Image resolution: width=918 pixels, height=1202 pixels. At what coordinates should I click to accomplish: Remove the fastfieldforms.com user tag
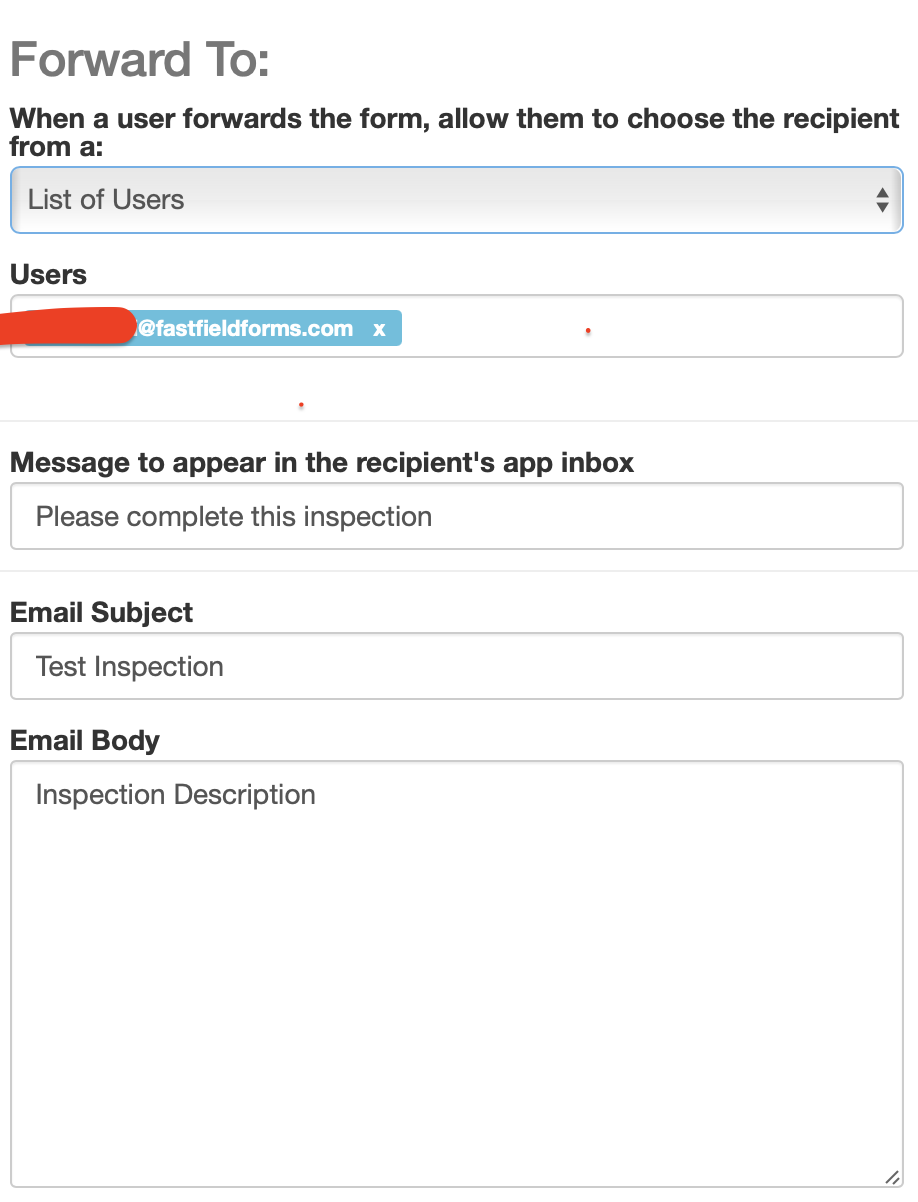point(379,329)
